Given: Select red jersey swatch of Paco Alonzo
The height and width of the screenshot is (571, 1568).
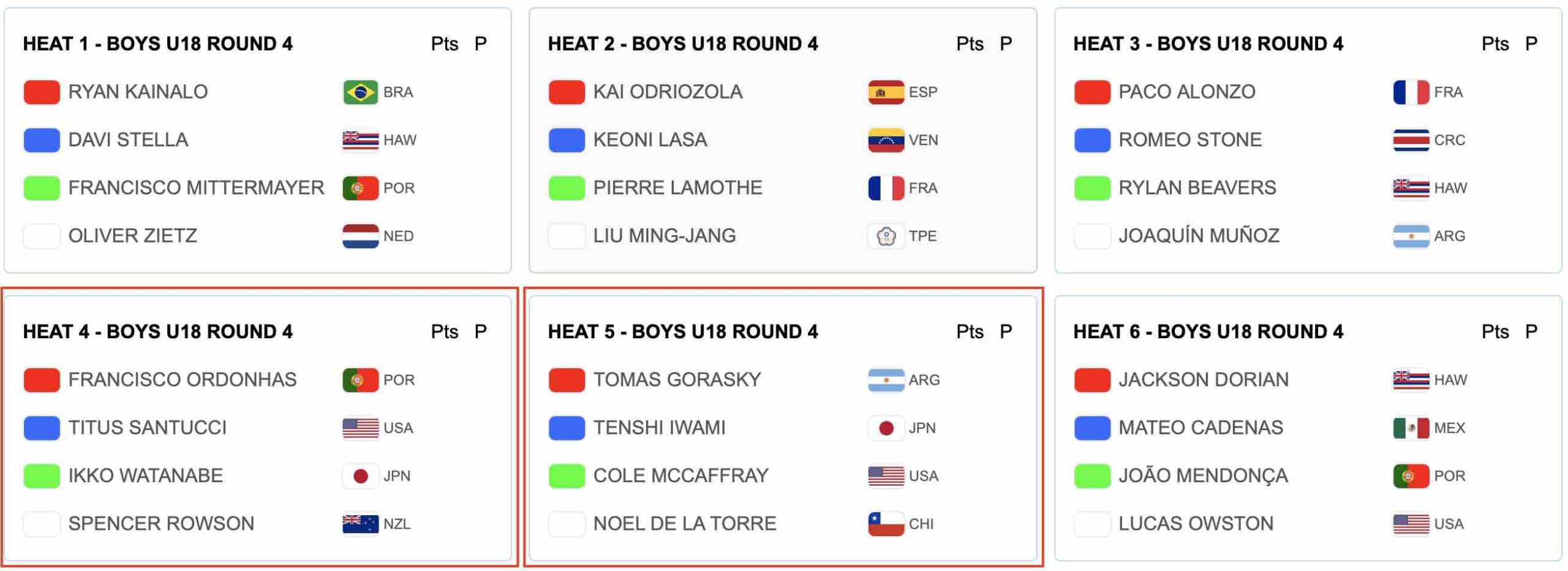Looking at the screenshot, I should (x=1092, y=93).
